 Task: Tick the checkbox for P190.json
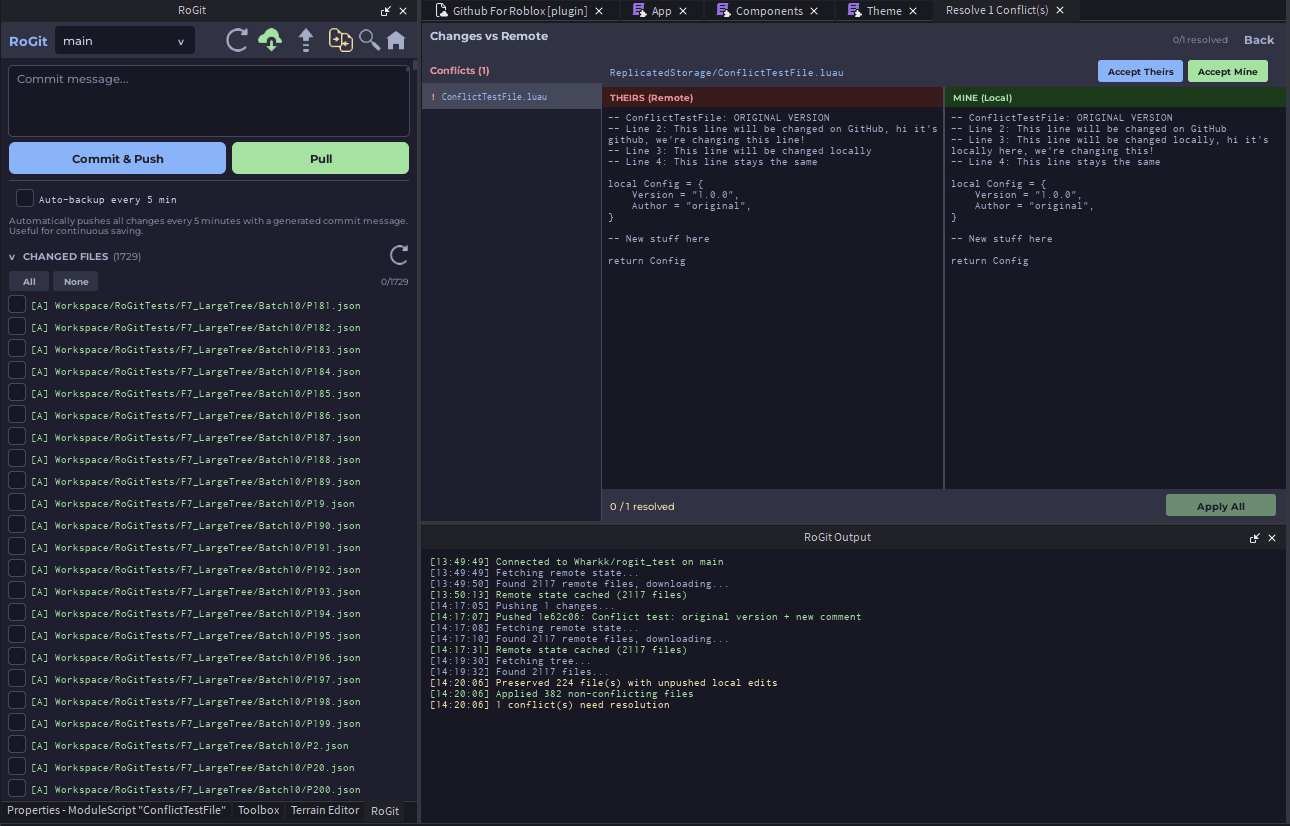click(17, 525)
